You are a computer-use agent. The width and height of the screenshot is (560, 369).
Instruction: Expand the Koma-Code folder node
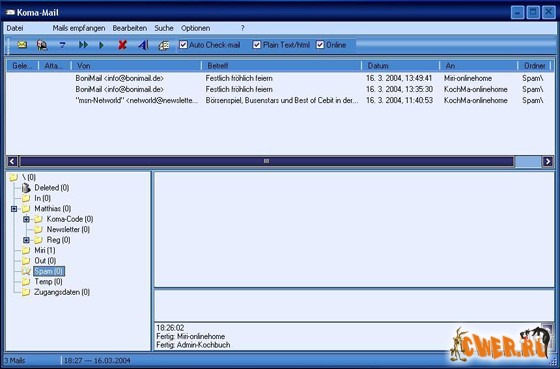26,219
